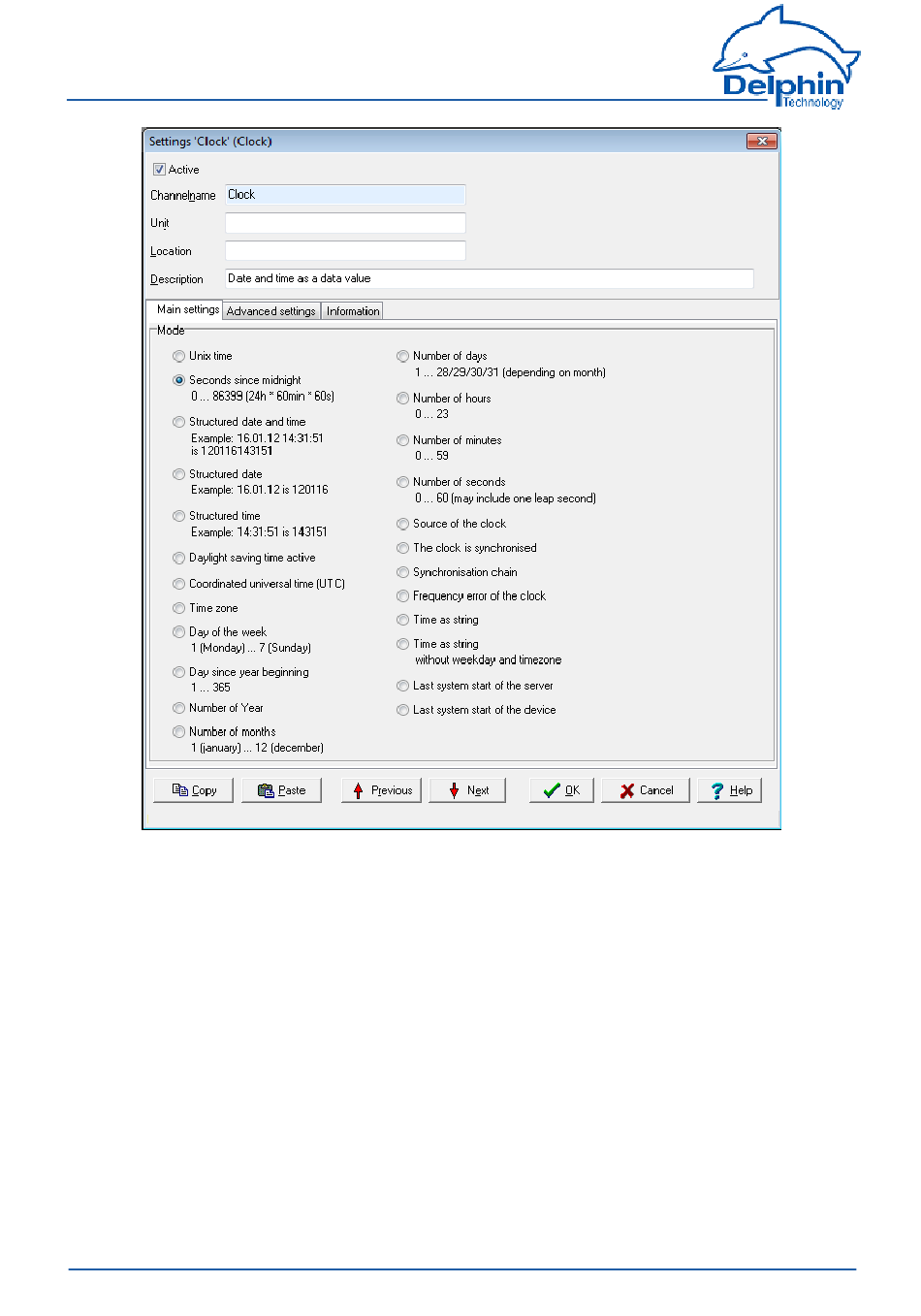Uncheck the Active checkbox
The width and height of the screenshot is (921, 1316).
tap(160, 170)
